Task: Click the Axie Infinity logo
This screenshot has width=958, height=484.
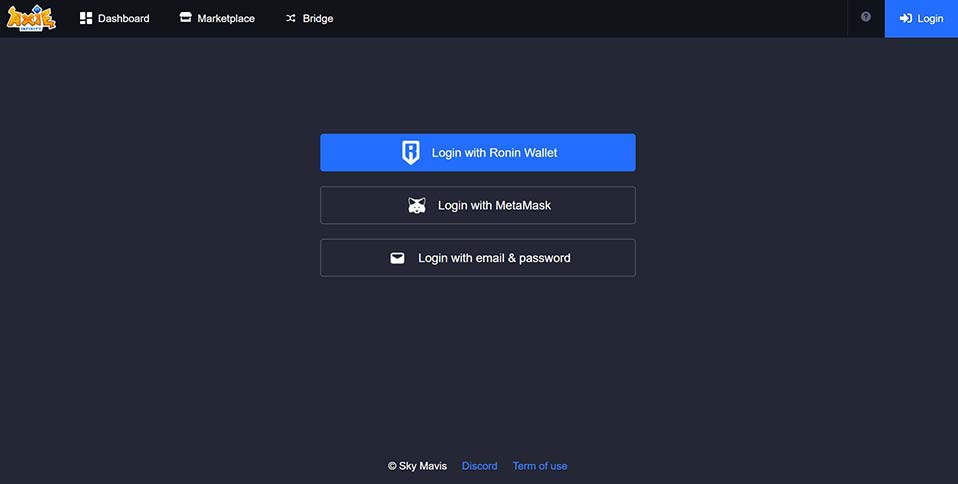Action: tap(31, 18)
